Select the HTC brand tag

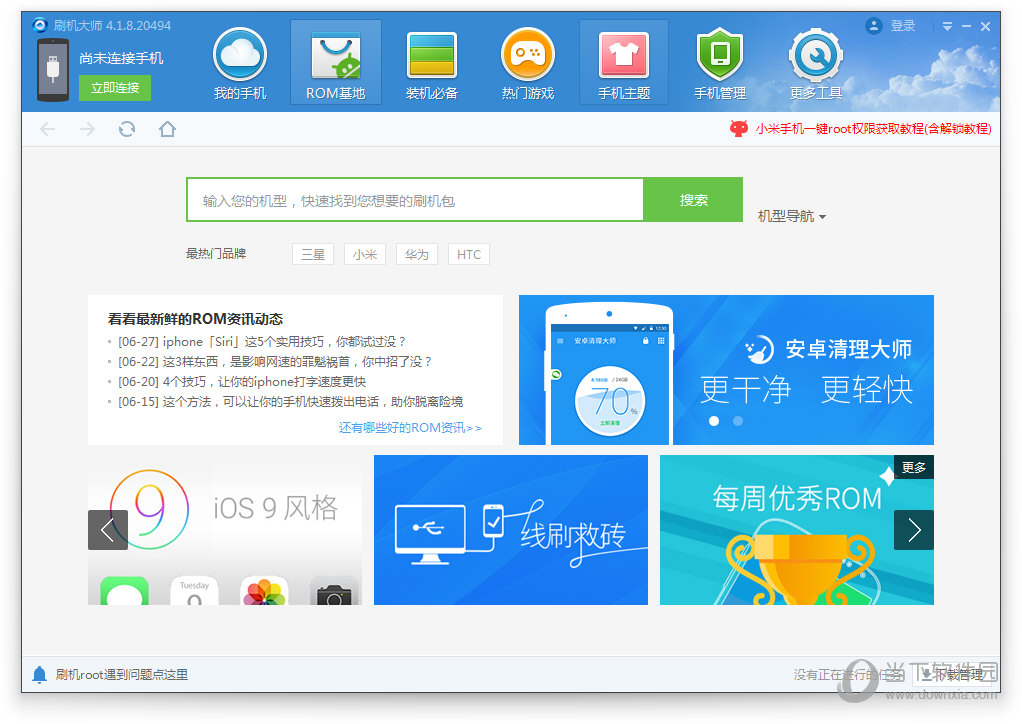tap(469, 254)
